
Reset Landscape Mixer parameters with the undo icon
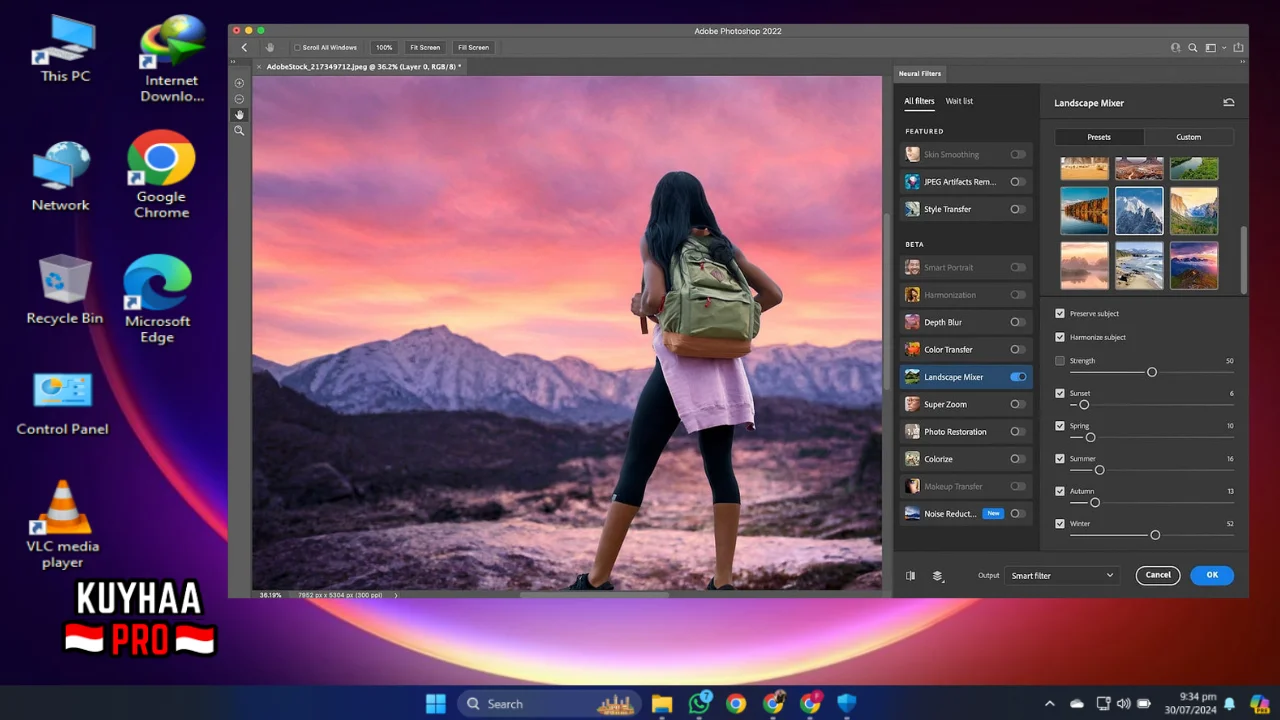[1228, 102]
